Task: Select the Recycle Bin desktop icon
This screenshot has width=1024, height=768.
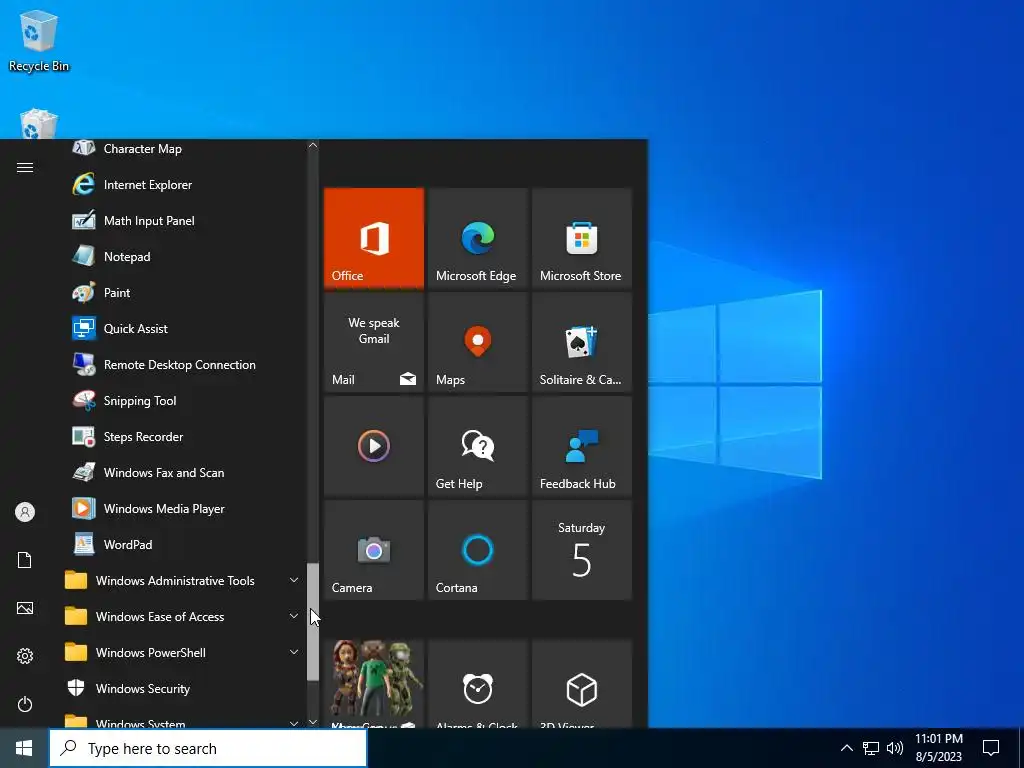Action: point(39,40)
